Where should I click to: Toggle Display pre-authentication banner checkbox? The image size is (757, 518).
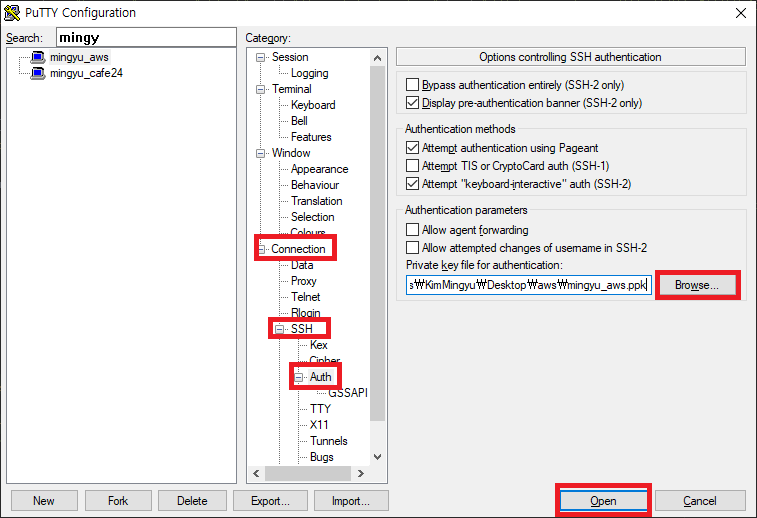[x=412, y=102]
